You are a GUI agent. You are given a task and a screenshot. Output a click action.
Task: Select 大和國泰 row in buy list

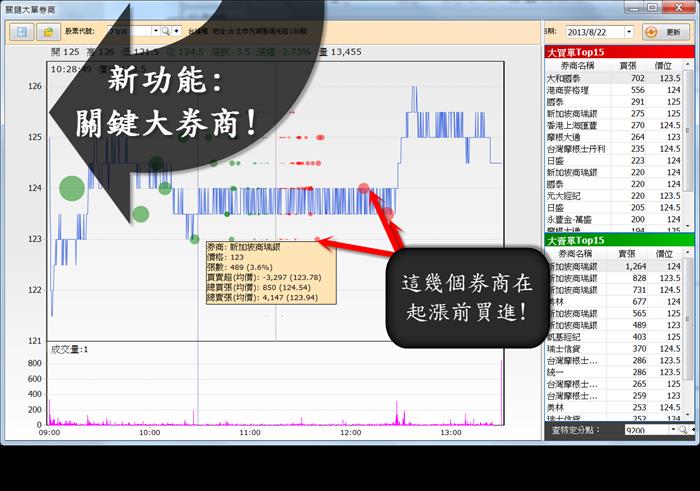pos(614,78)
